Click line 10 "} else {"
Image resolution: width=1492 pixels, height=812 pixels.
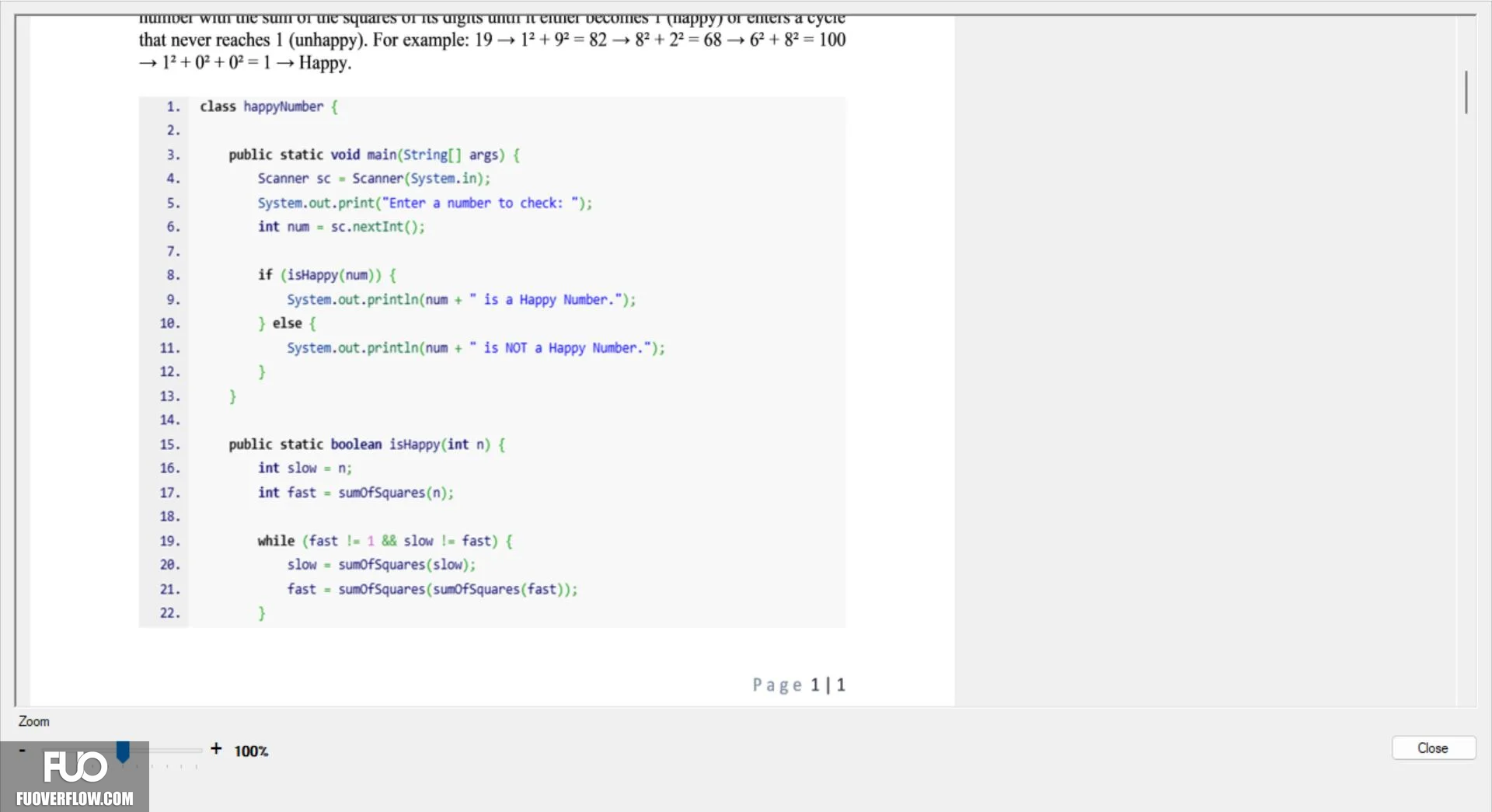pos(287,323)
